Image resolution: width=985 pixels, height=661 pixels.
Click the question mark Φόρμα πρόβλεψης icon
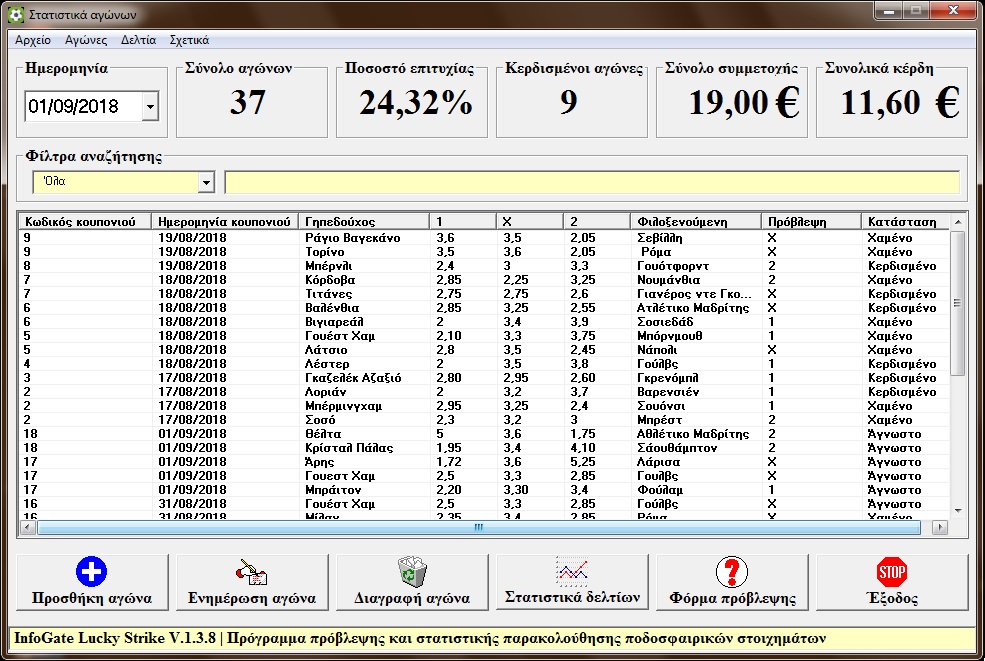click(x=731, y=573)
